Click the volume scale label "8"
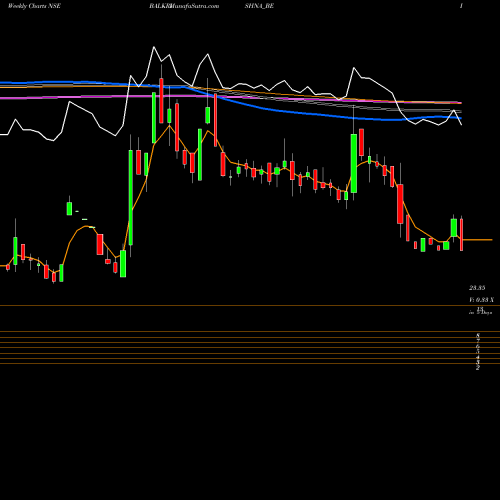 (478, 335)
